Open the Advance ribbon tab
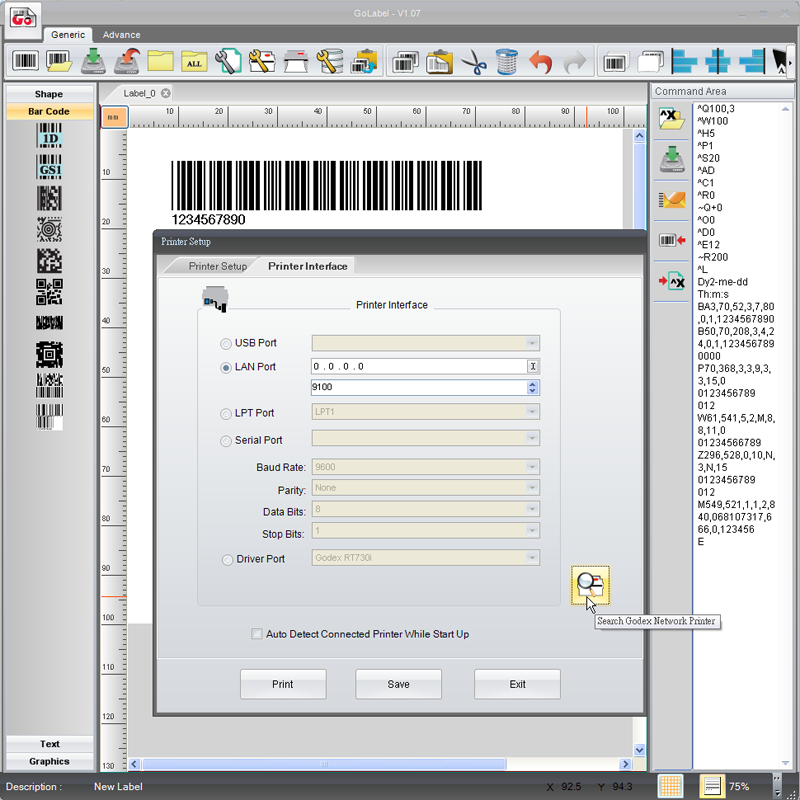 (x=121, y=34)
